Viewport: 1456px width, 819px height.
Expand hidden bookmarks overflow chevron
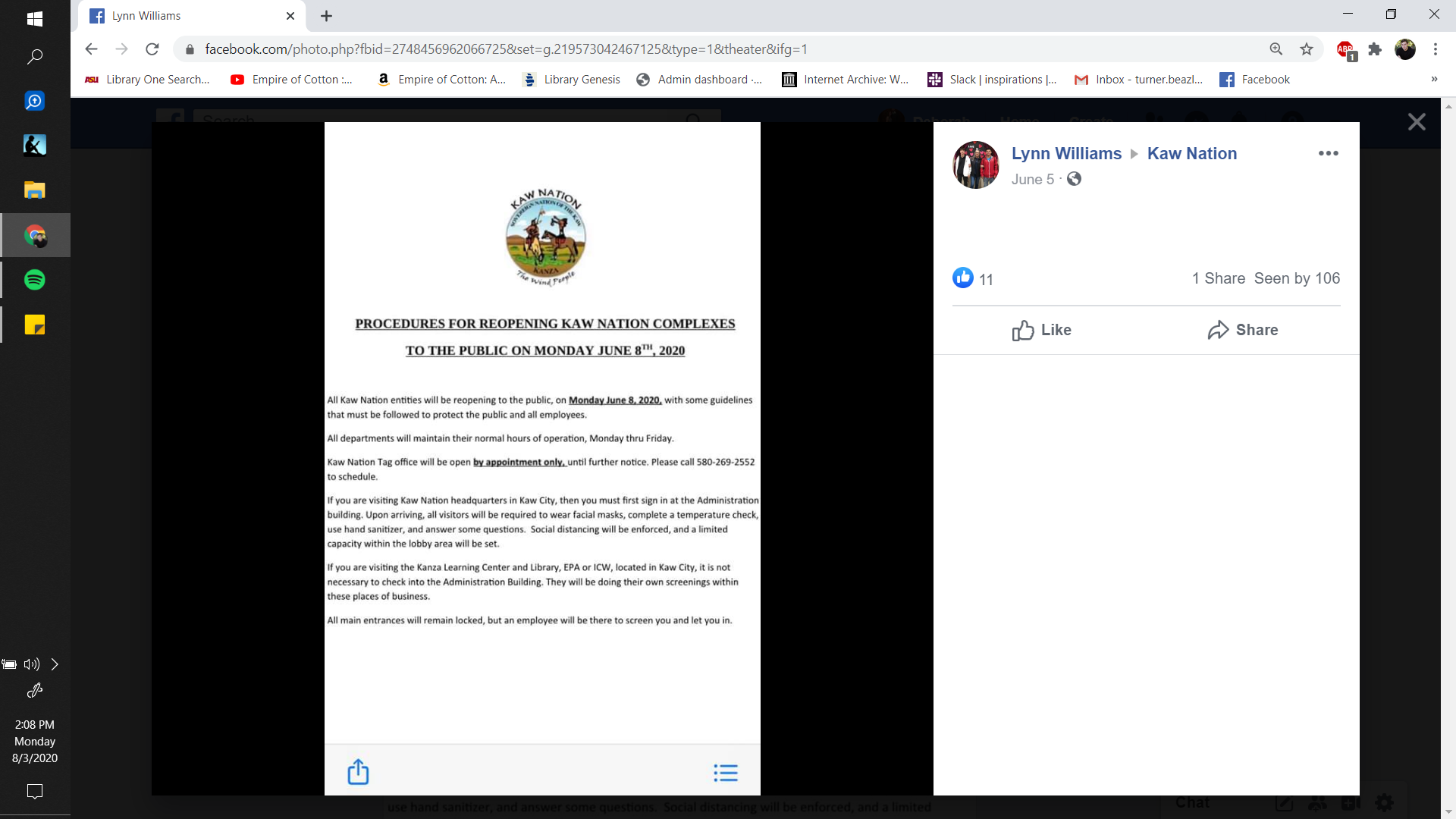tap(1434, 80)
